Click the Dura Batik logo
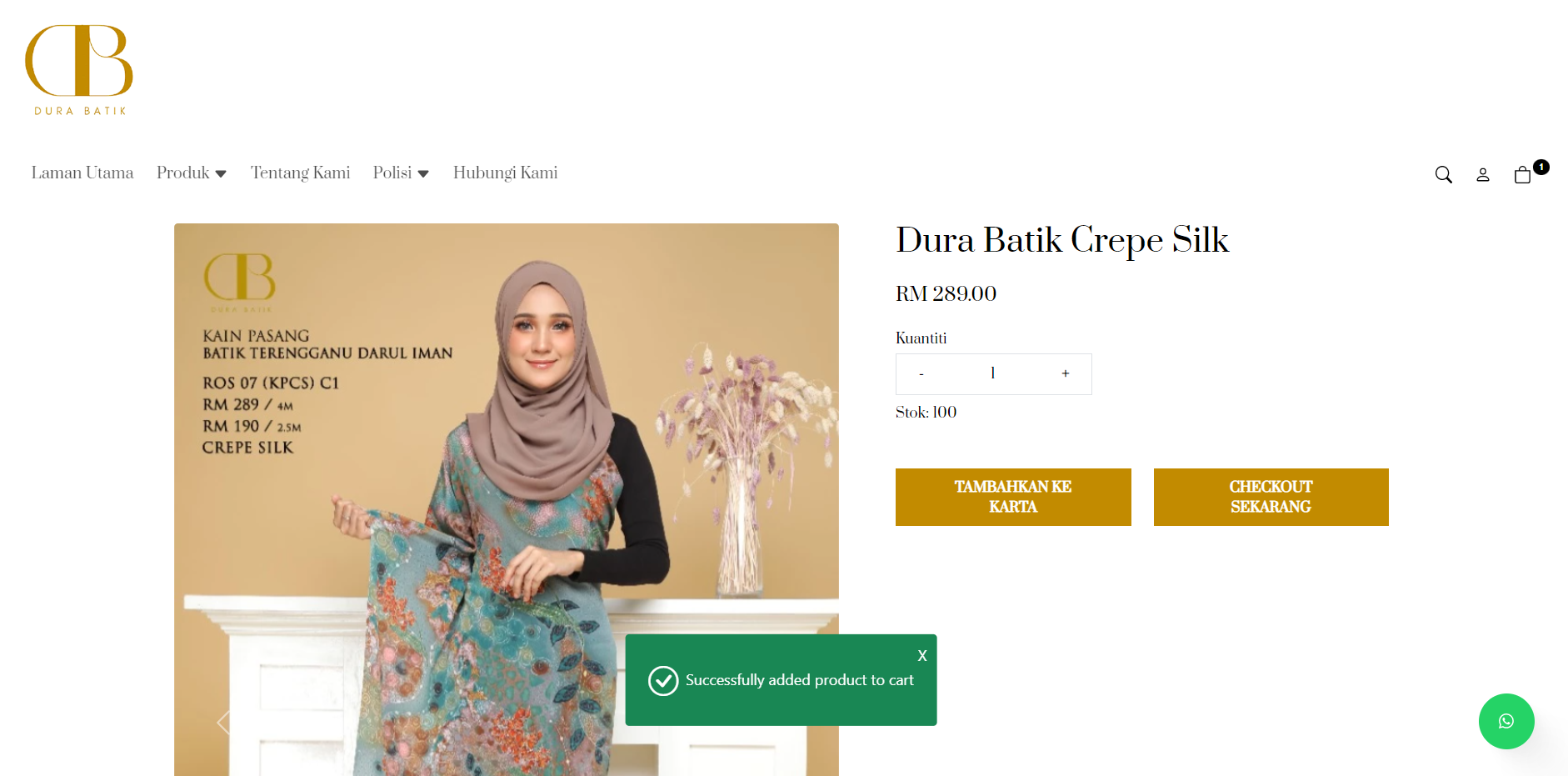The image size is (1568, 776). [x=79, y=70]
